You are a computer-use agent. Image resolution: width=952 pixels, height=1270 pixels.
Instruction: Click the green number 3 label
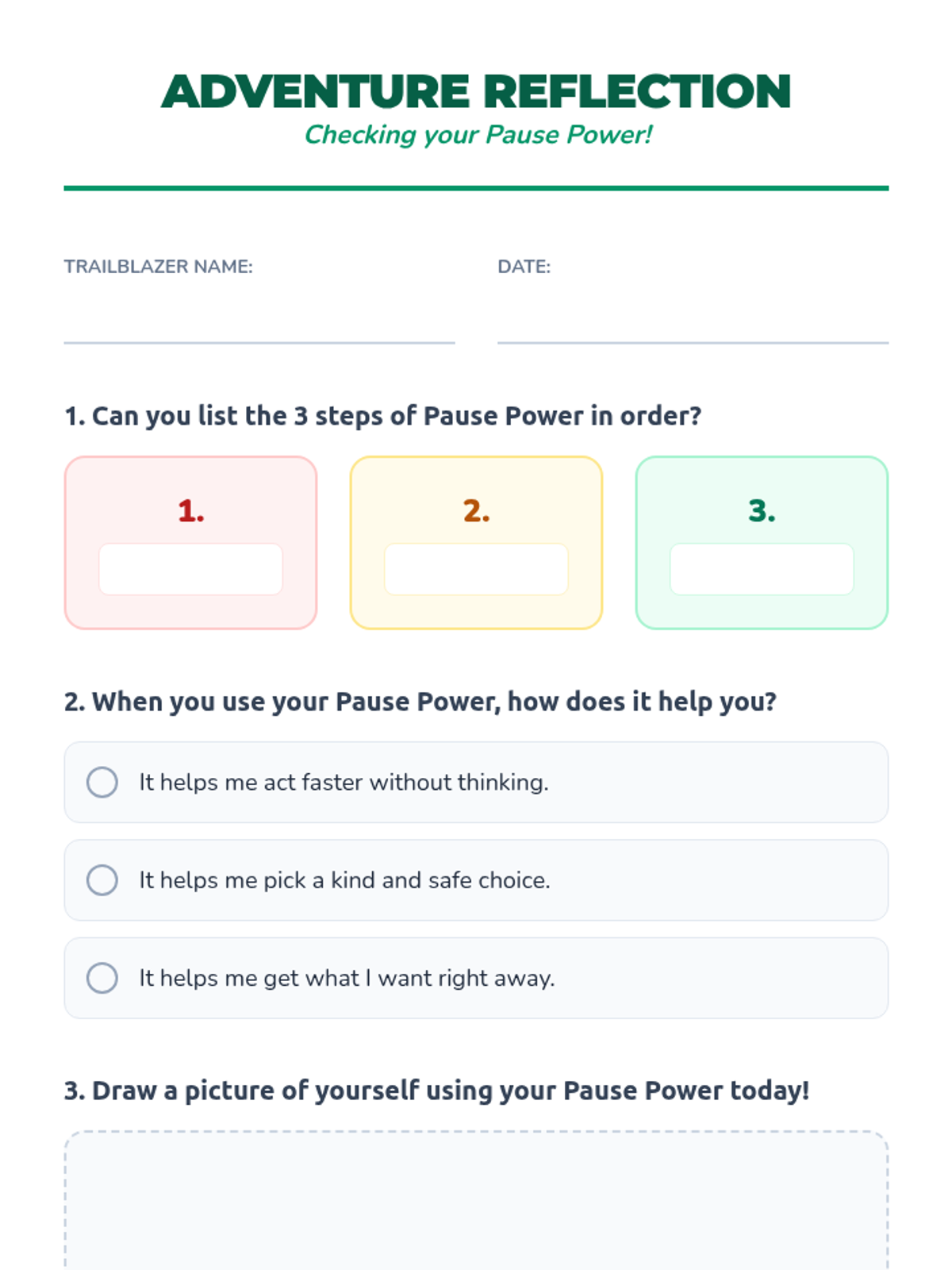(762, 511)
